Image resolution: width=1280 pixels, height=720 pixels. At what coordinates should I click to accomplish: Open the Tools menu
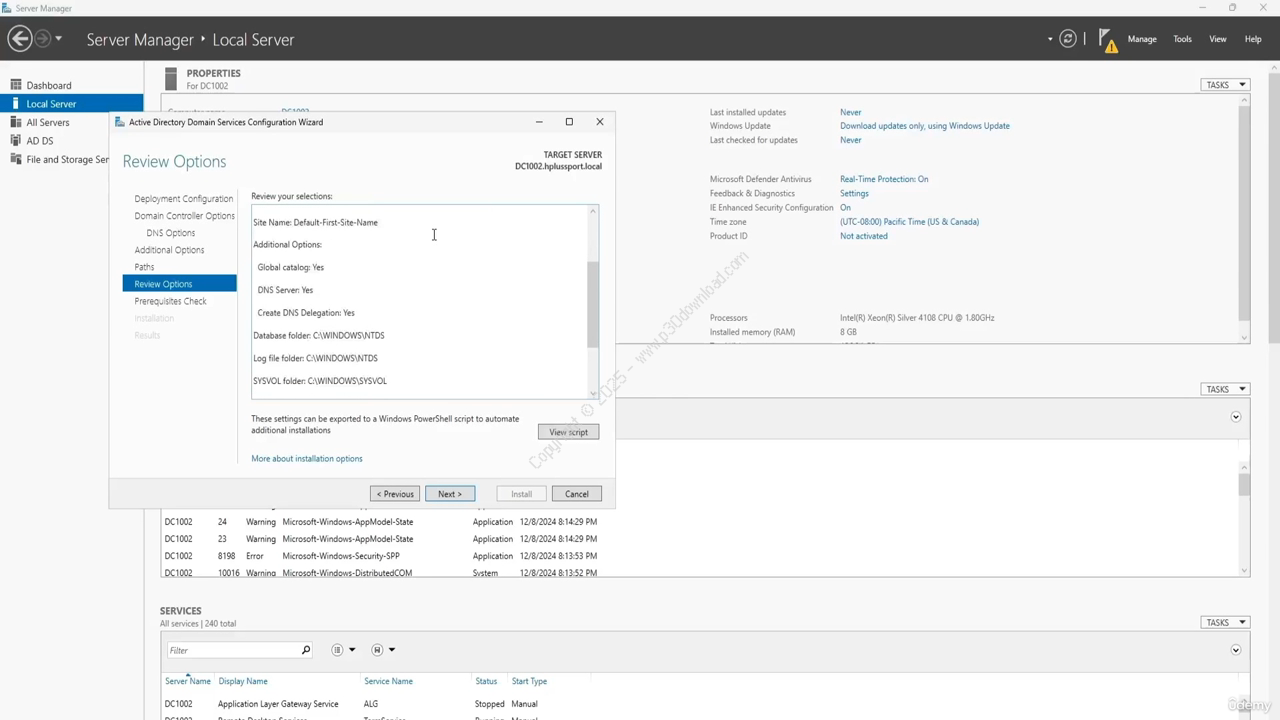pyautogui.click(x=1182, y=39)
